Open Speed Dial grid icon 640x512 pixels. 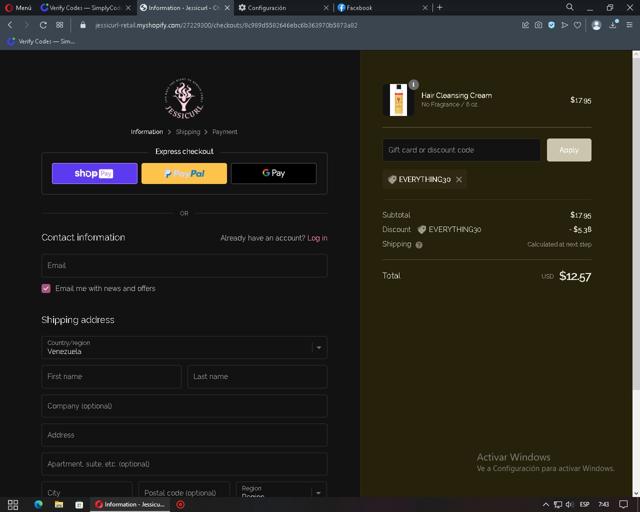point(60,25)
